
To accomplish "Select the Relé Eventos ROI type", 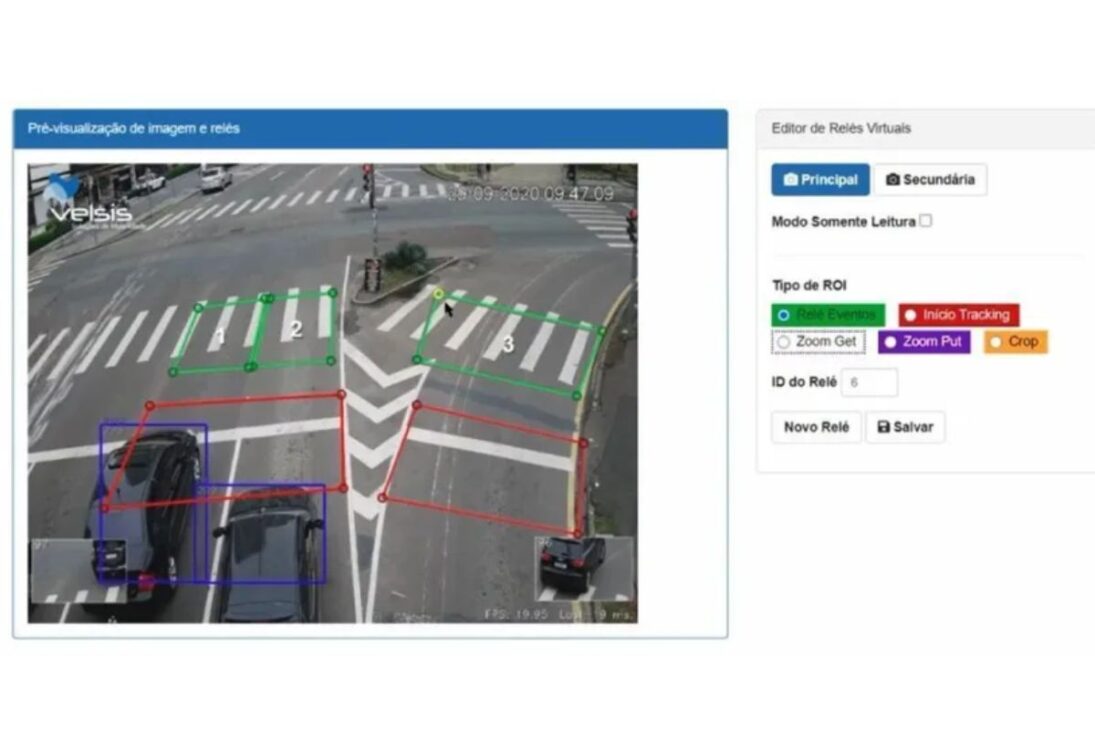I will 783,315.
